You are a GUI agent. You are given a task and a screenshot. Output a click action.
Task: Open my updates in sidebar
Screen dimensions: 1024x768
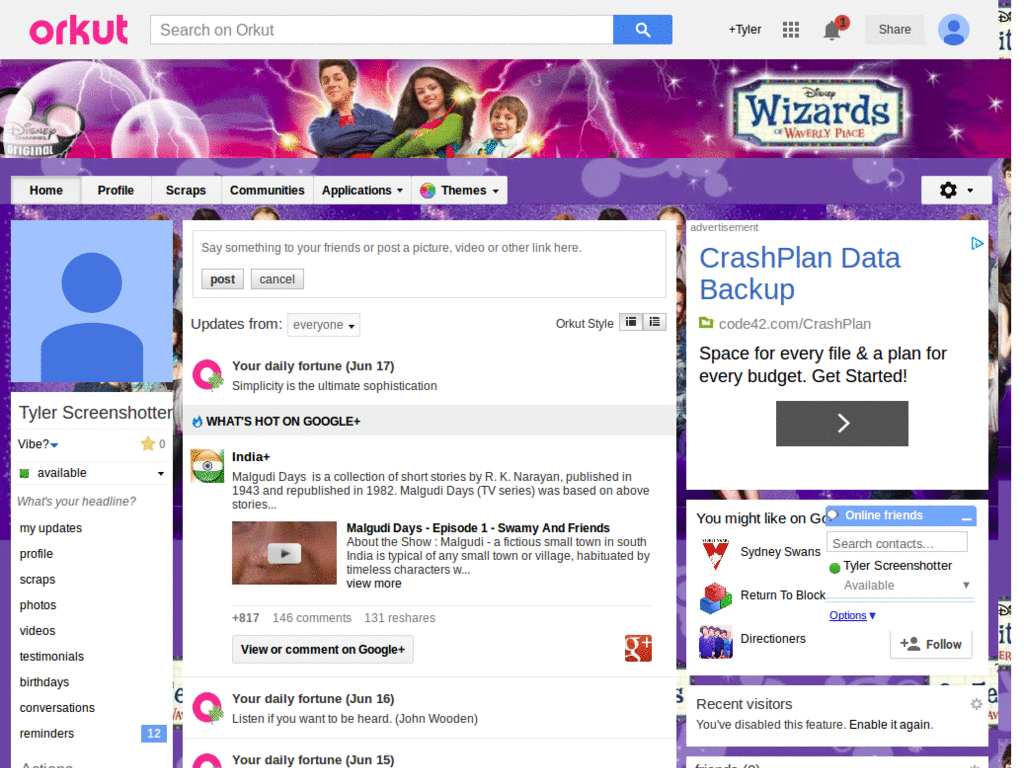(51, 528)
